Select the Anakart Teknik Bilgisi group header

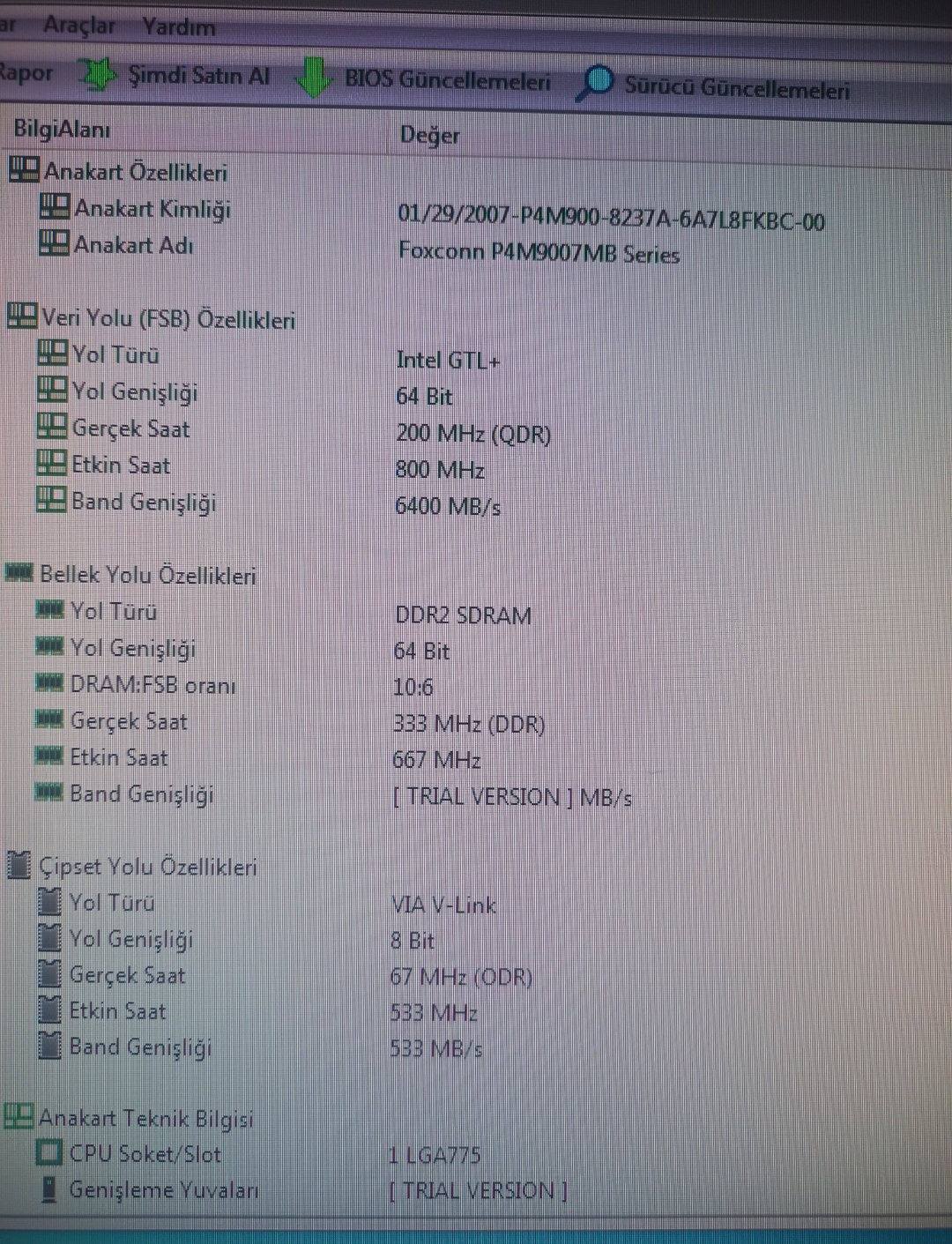tap(129, 1117)
